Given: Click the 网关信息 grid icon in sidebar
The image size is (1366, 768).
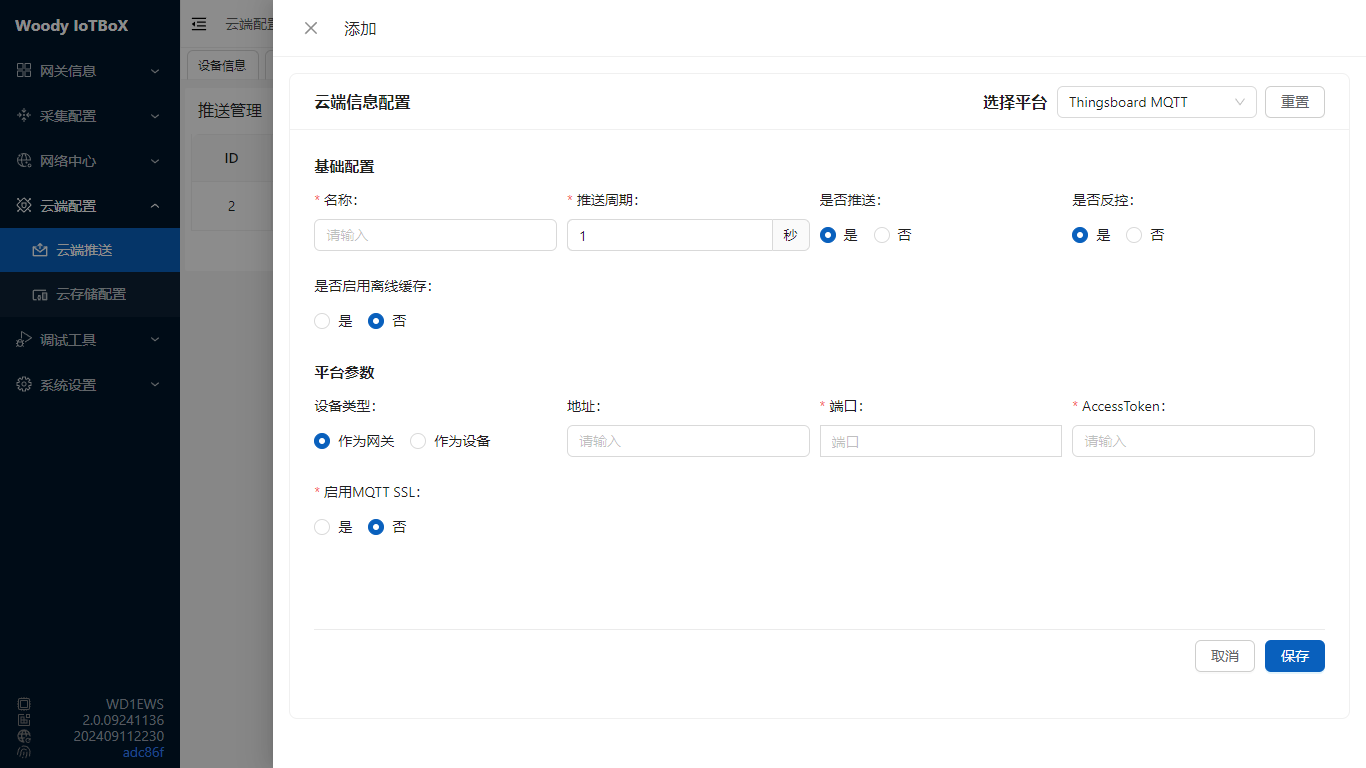Looking at the screenshot, I should pos(24,71).
